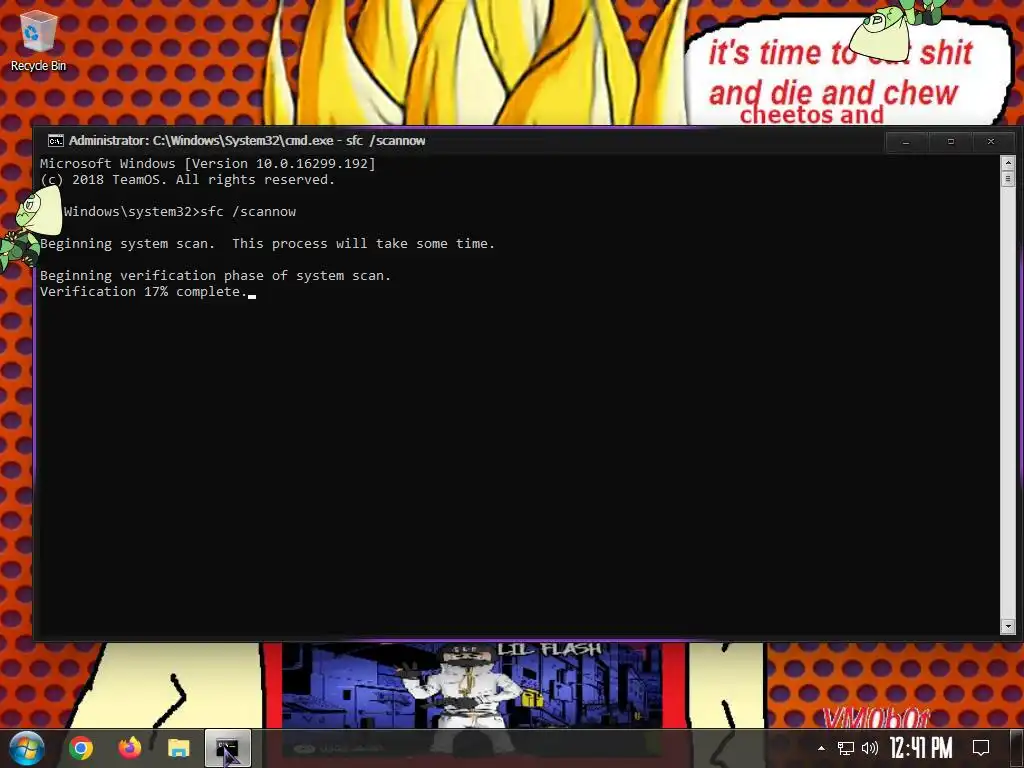Show hidden system tray icons
Viewport: 1024px width, 768px height.
pyautogui.click(x=822, y=748)
